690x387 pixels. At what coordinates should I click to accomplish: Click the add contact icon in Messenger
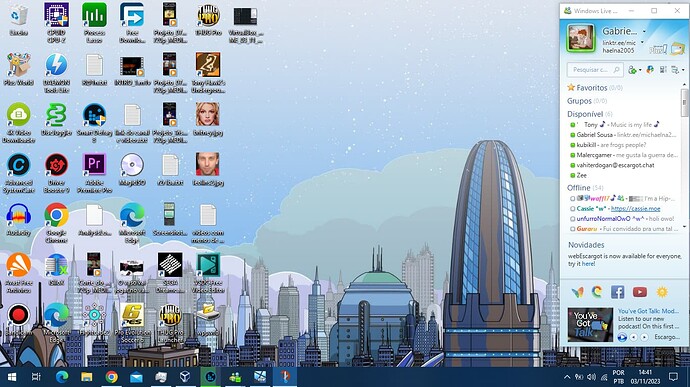pyautogui.click(x=633, y=70)
